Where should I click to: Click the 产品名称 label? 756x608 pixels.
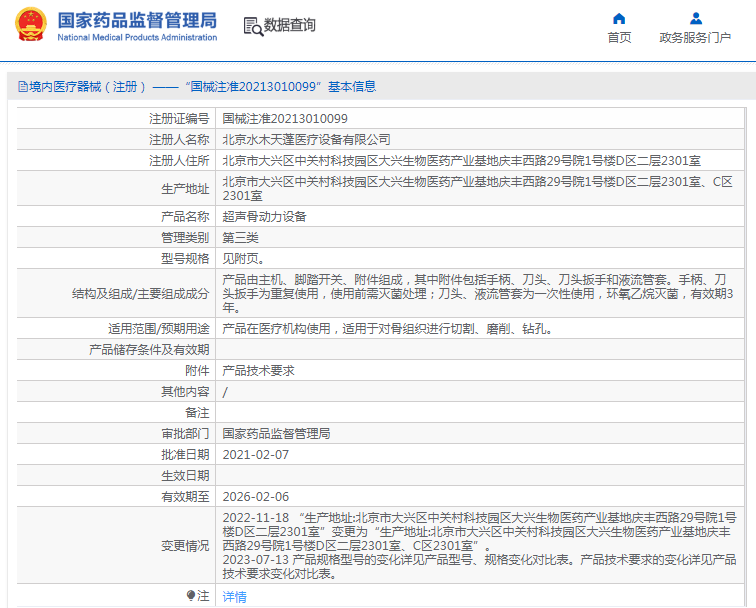(185, 216)
